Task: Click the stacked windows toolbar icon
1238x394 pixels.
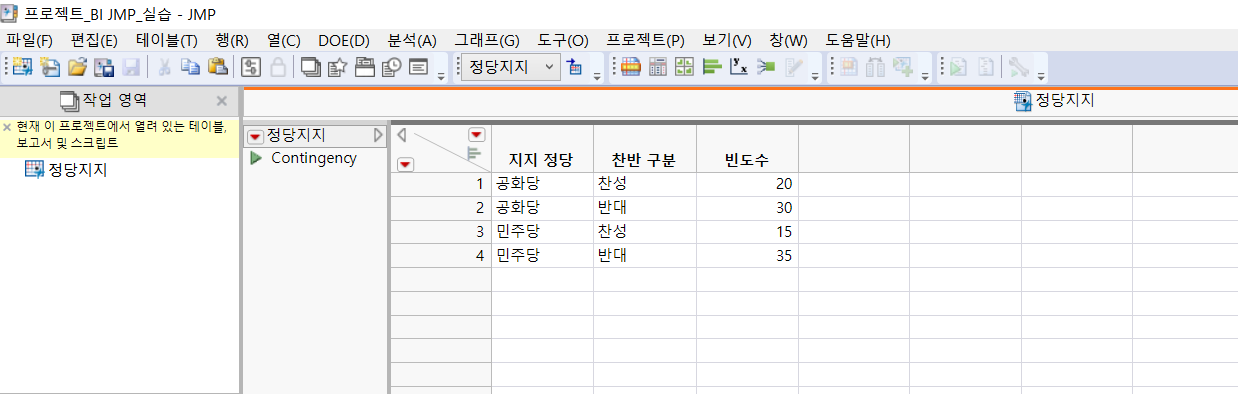Action: pyautogui.click(x=310, y=67)
